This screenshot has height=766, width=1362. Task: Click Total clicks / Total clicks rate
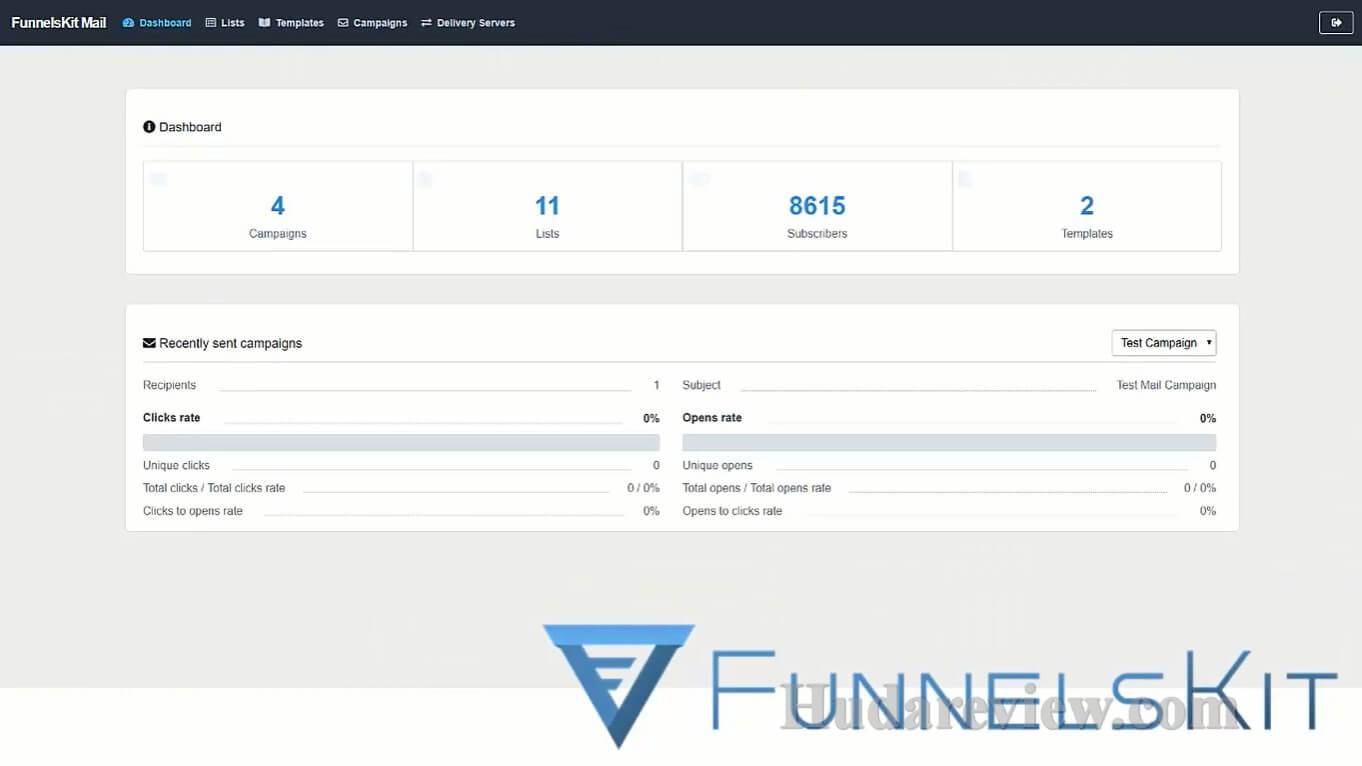coord(214,488)
